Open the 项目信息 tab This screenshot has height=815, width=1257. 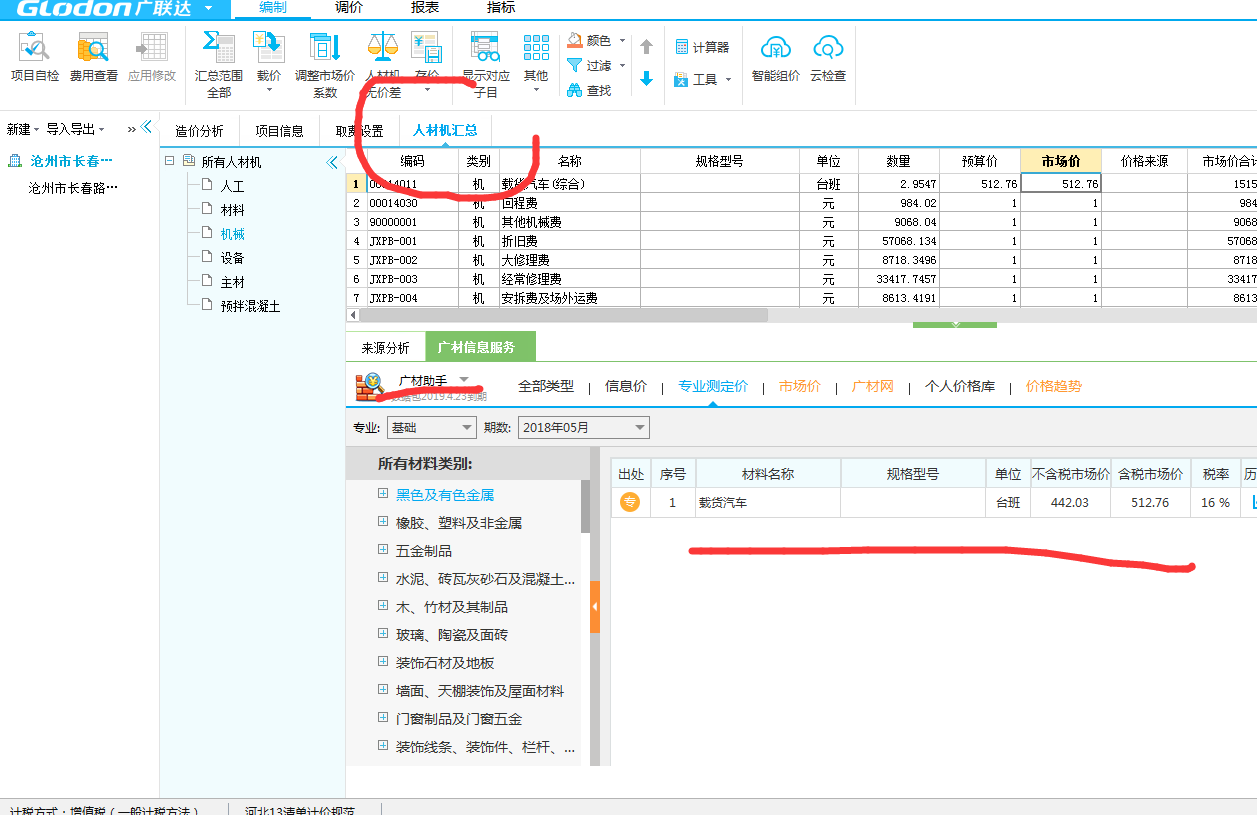(x=279, y=131)
